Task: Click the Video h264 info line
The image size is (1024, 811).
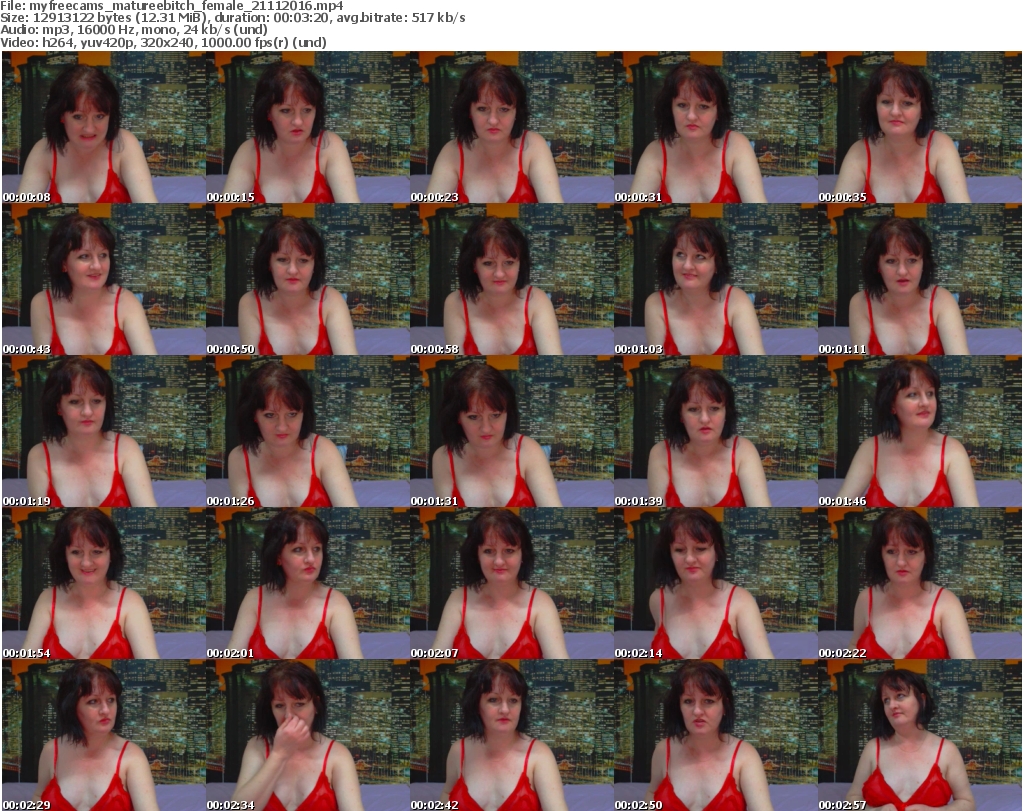Action: point(163,42)
